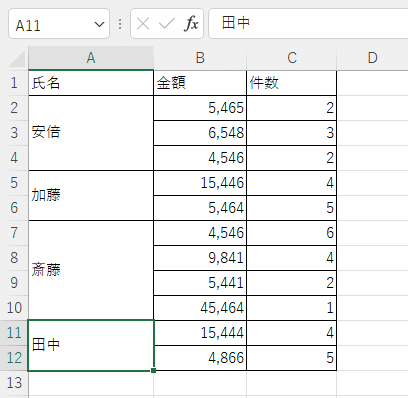This screenshot has width=408, height=398.
Task: Click amount cell 6,548
Action: [200, 133]
